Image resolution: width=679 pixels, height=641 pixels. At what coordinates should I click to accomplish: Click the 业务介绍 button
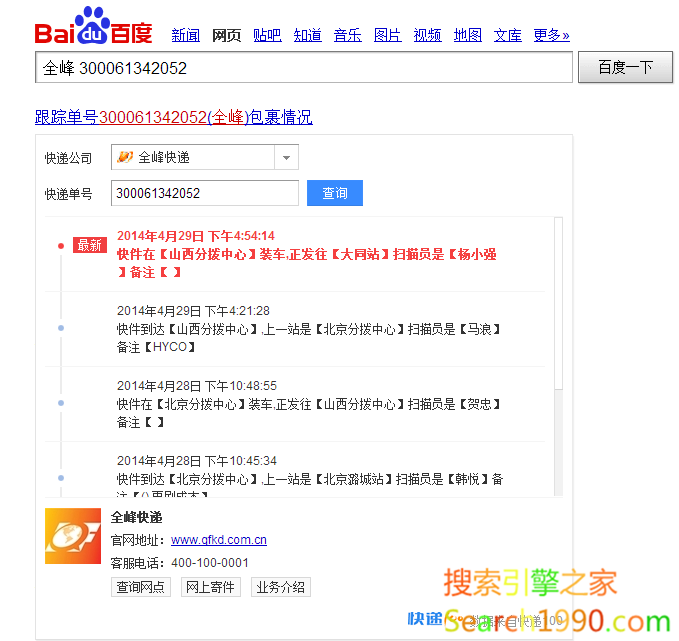coord(281,587)
